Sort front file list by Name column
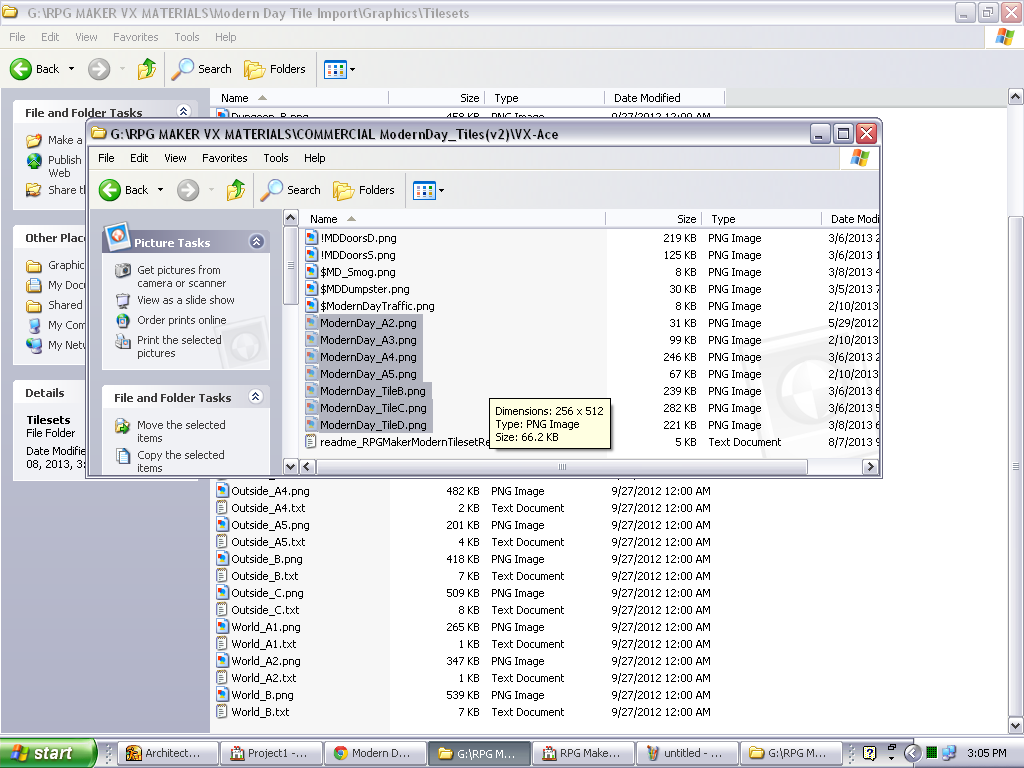 (324, 219)
